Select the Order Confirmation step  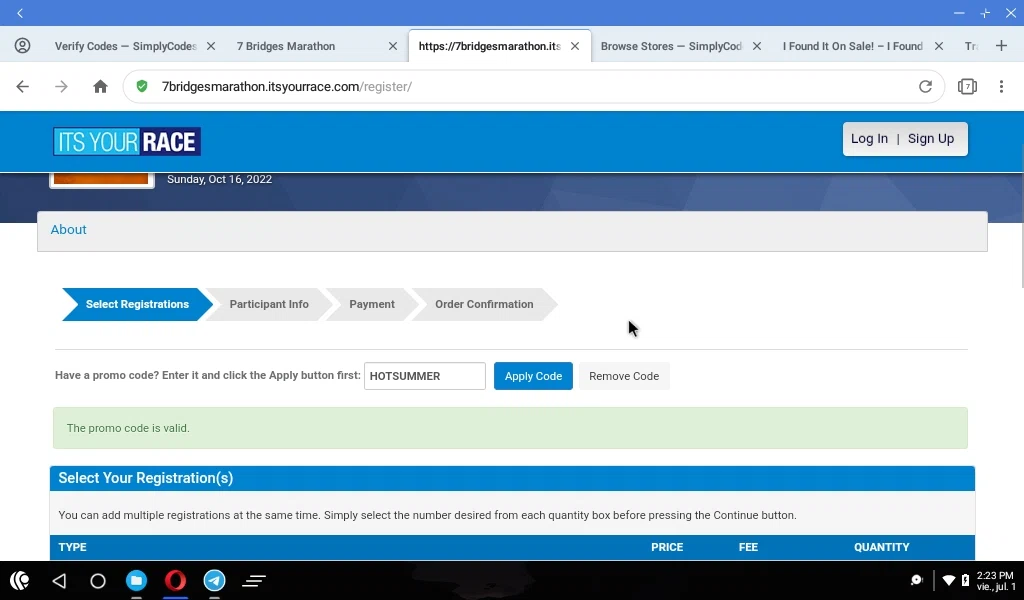[x=484, y=304]
